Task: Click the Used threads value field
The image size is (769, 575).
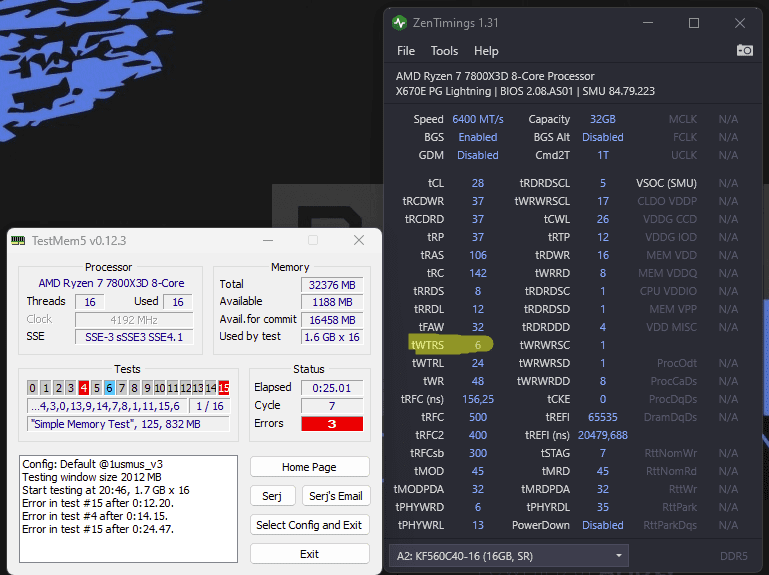Action: click(x=178, y=302)
